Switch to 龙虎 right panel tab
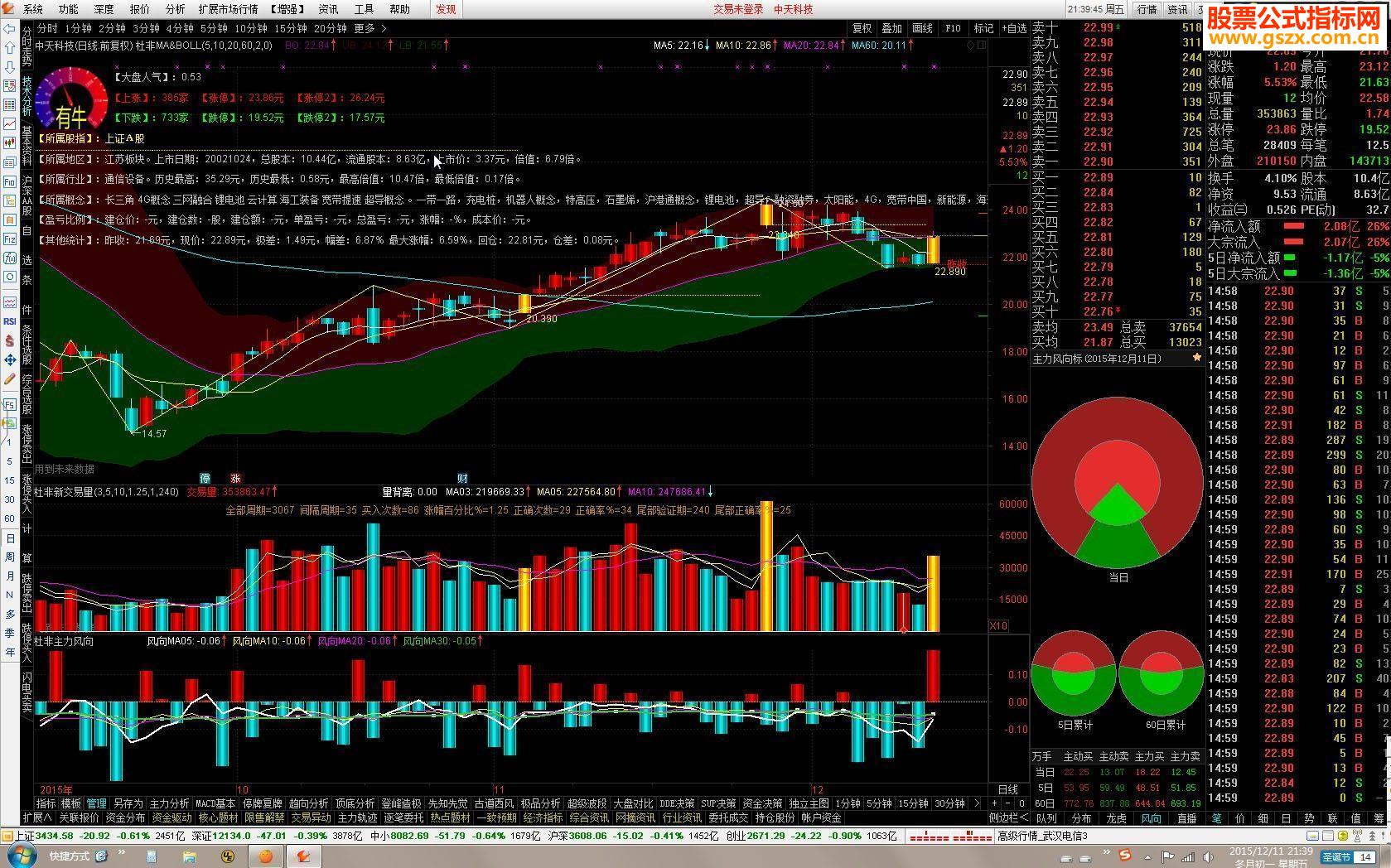1391x868 pixels. [x=1116, y=817]
